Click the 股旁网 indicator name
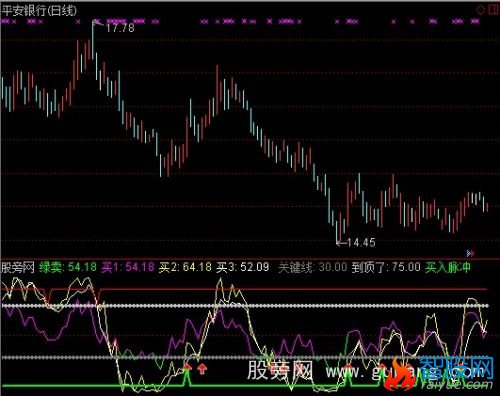 click(18, 267)
